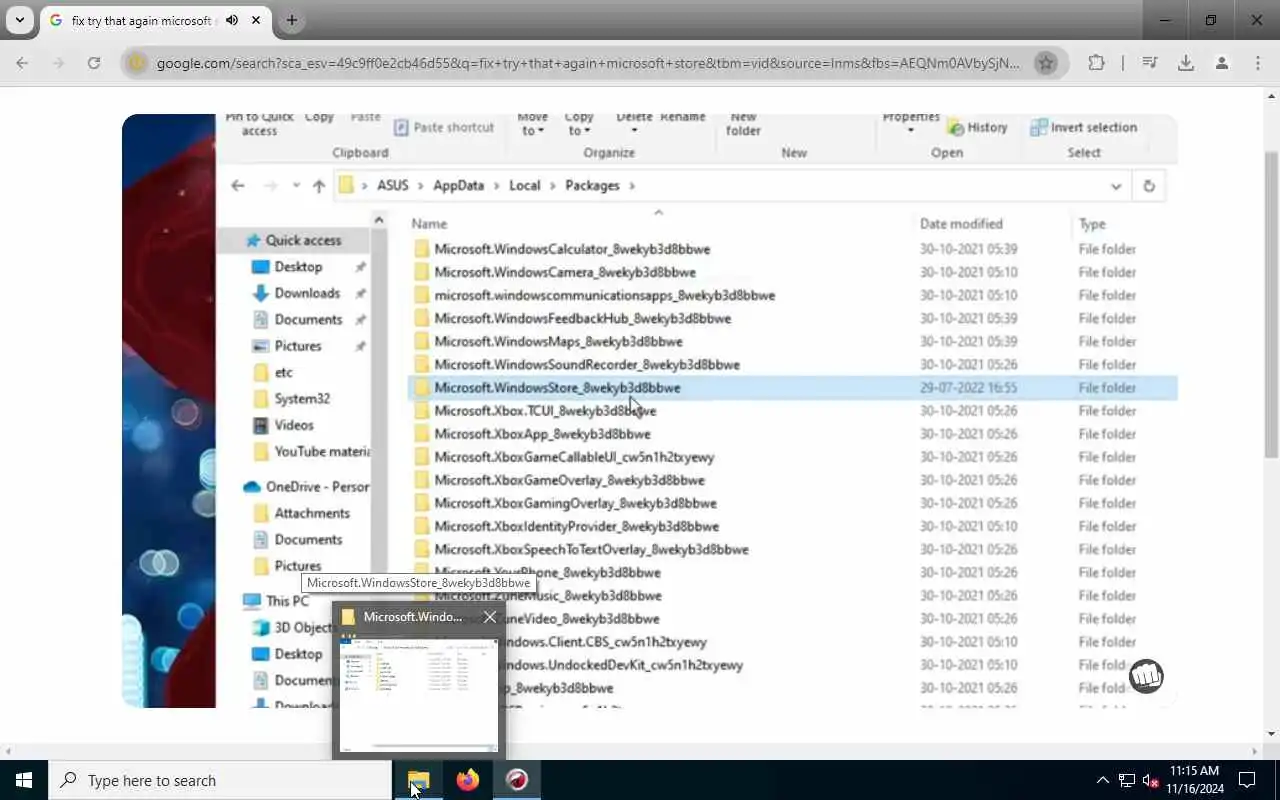Select the Microsoft.WindowsMaps_8wekyb3d8bbwe folder
The height and width of the screenshot is (800, 1280).
point(558,341)
